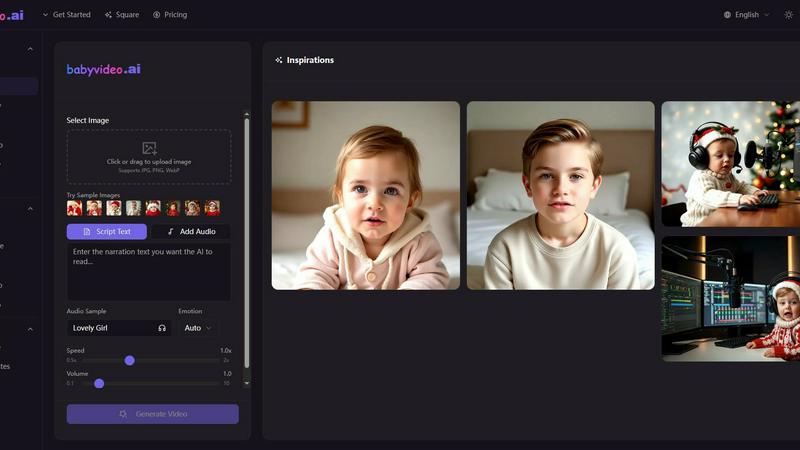Select the seventh sample image thumbnail
This screenshot has height=450, width=800.
(x=192, y=208)
